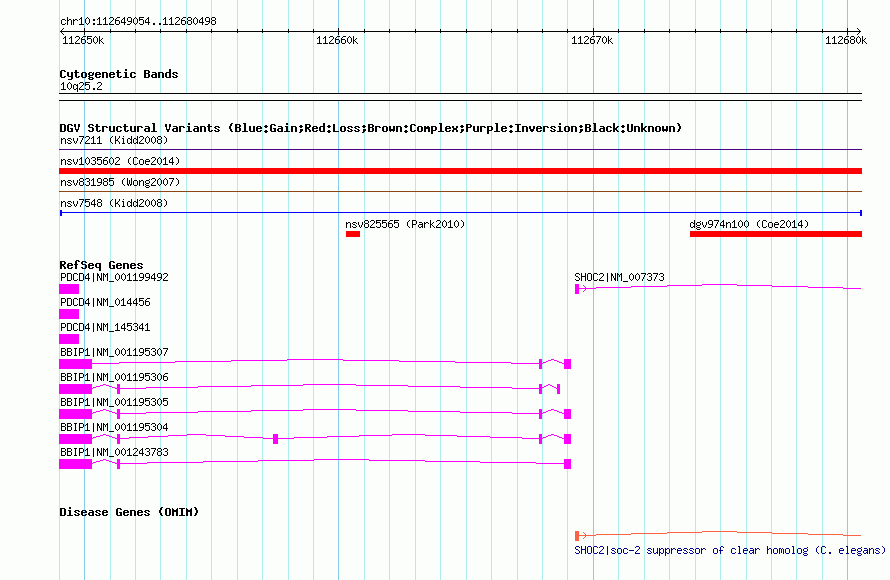Open variant nsv831985 (Wong2007) label

point(120,182)
